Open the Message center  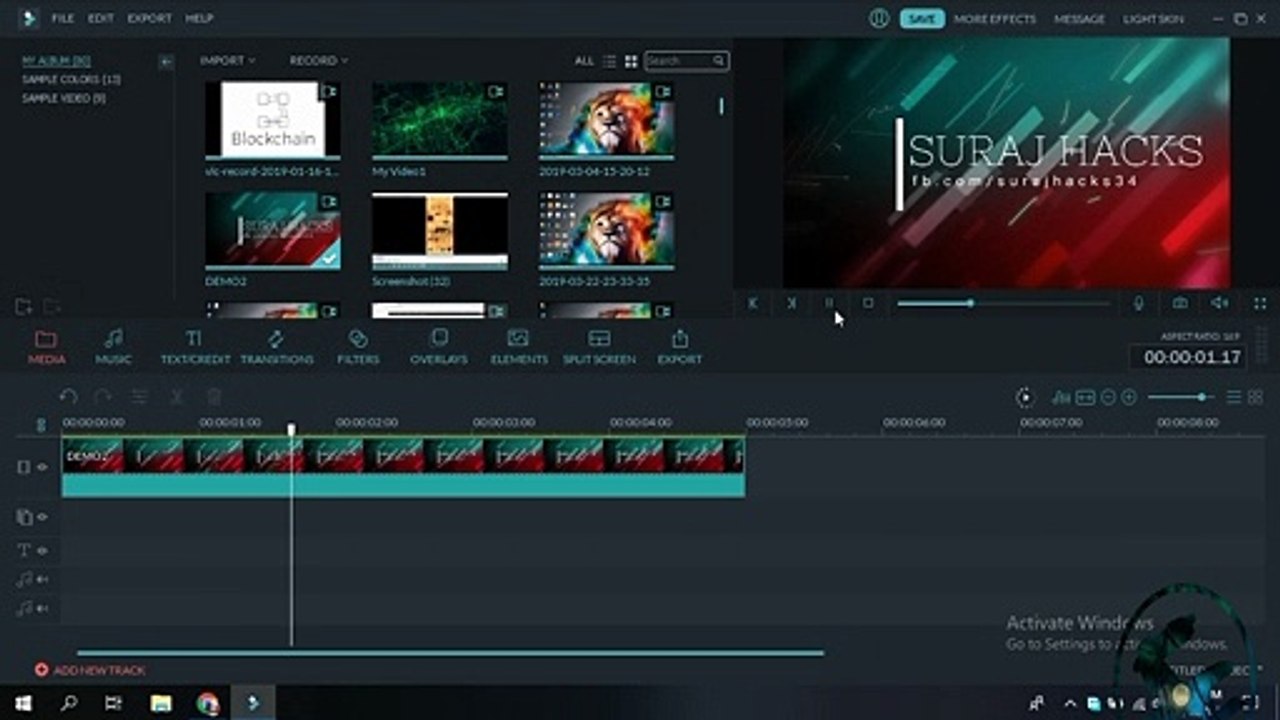[1080, 18]
